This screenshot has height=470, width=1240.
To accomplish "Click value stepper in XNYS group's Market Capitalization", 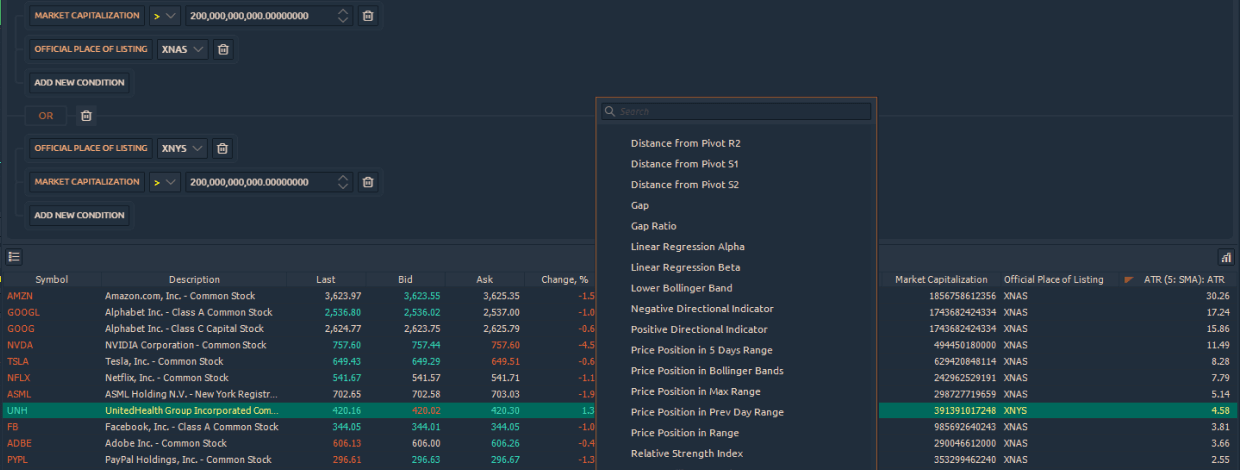I will point(344,182).
